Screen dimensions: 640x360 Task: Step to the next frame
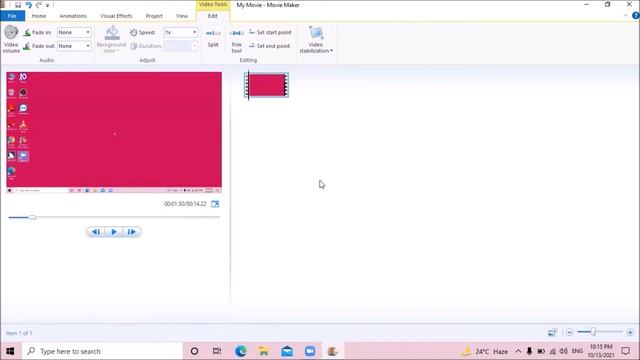tap(131, 232)
